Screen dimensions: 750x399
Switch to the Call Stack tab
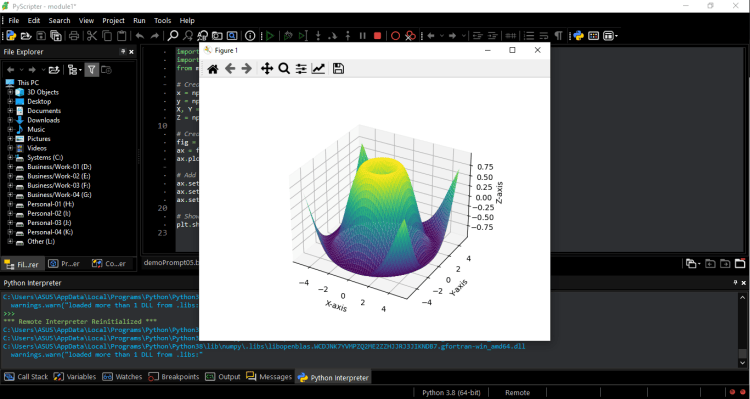click(x=26, y=377)
